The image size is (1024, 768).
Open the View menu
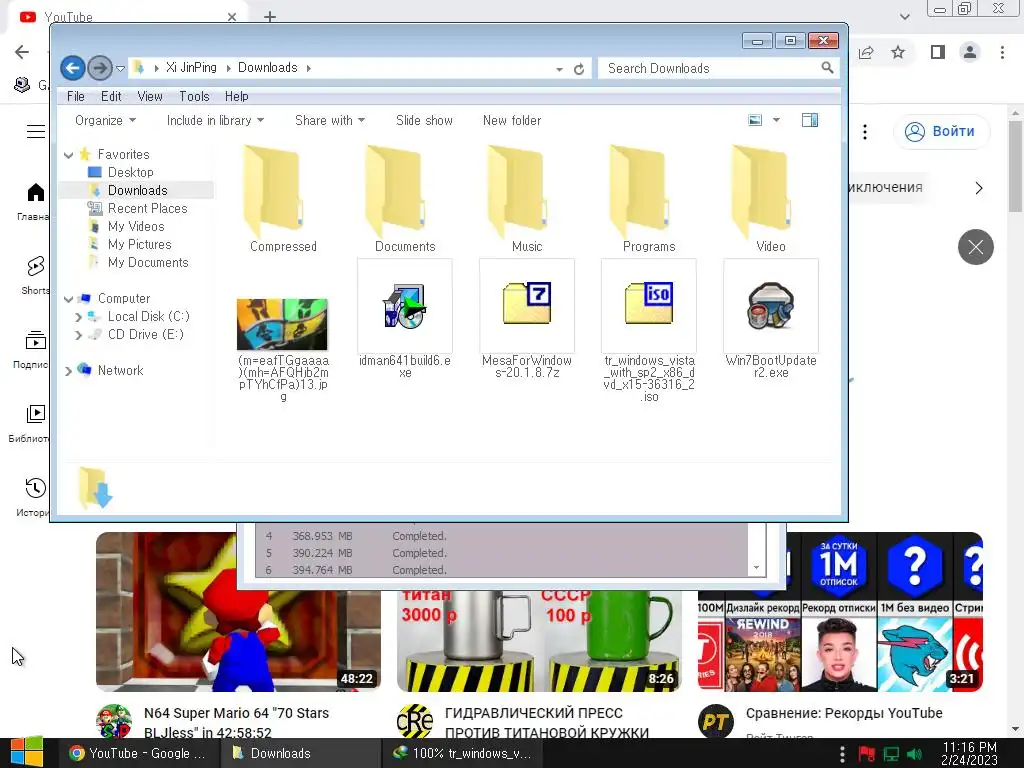click(150, 96)
